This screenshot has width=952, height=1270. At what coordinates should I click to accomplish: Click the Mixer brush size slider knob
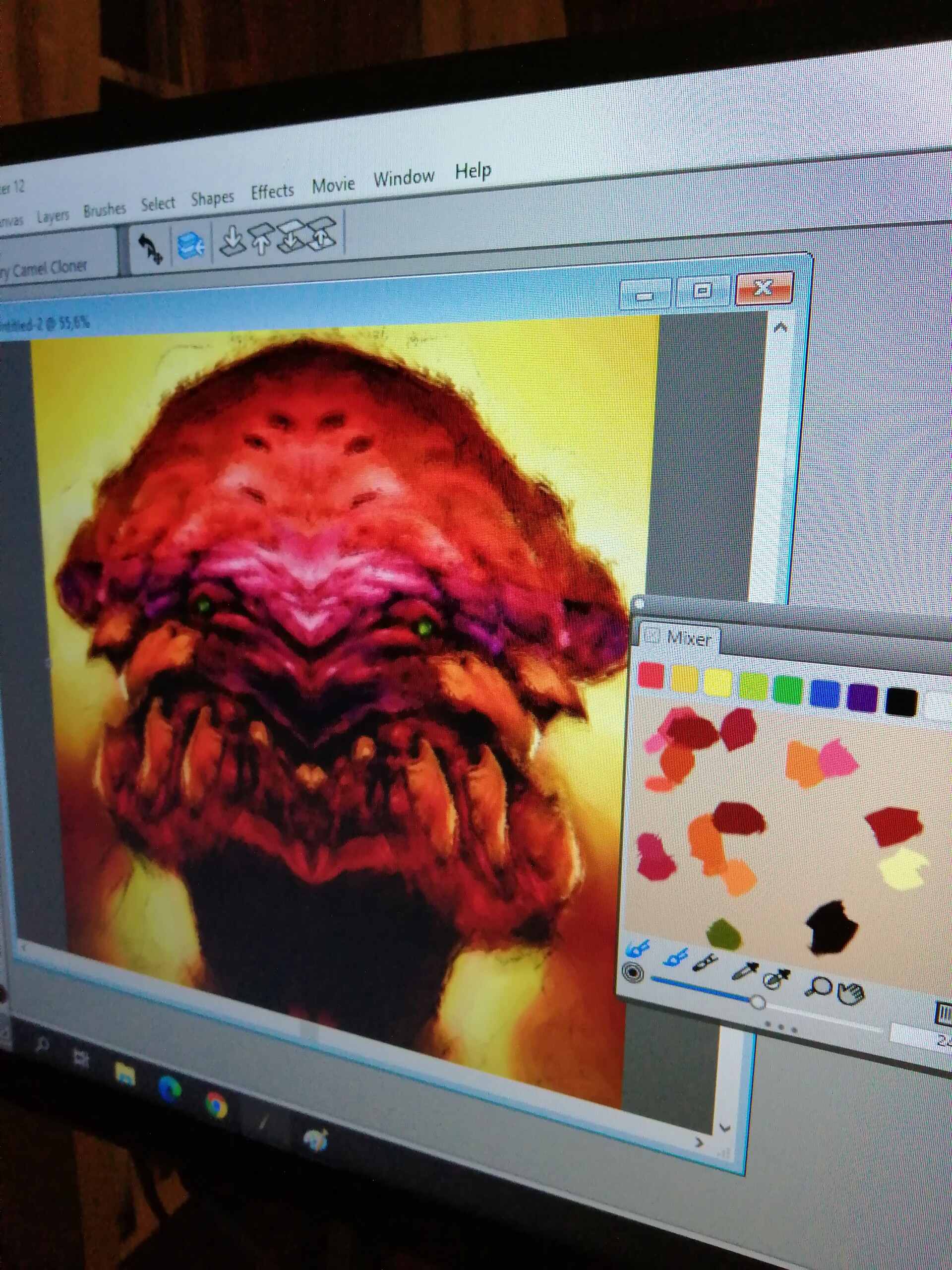click(758, 1003)
